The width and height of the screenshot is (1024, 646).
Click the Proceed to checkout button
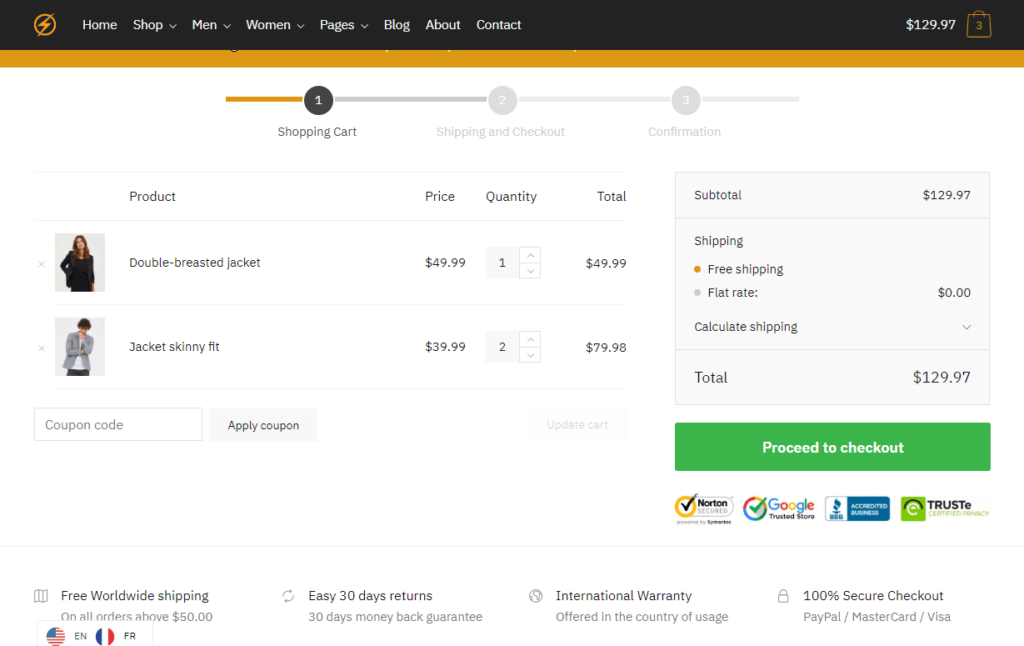832,446
